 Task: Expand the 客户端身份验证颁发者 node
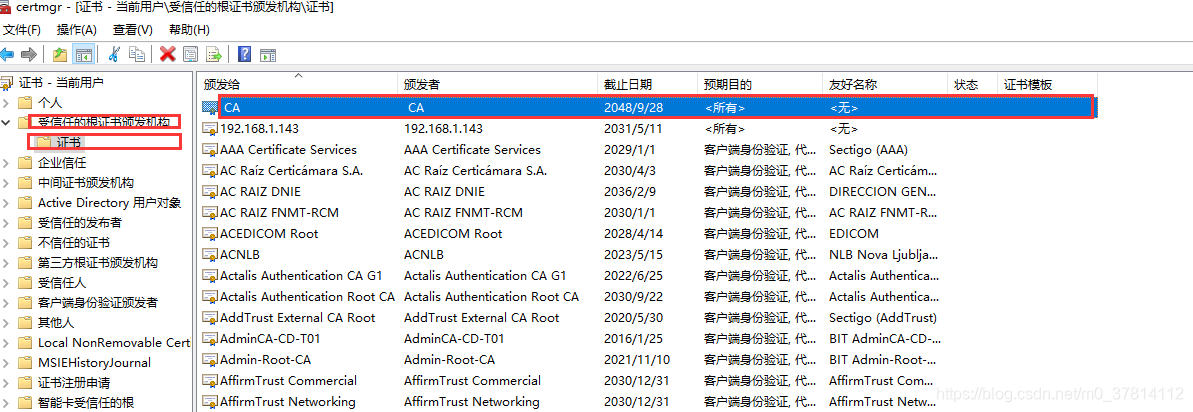[x=6, y=303]
